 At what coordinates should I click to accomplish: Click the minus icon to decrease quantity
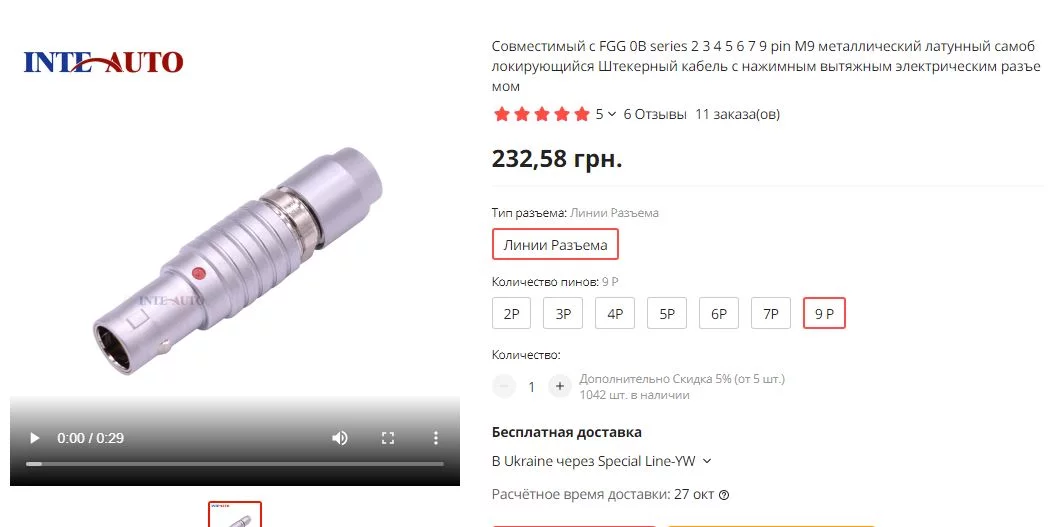tap(504, 386)
